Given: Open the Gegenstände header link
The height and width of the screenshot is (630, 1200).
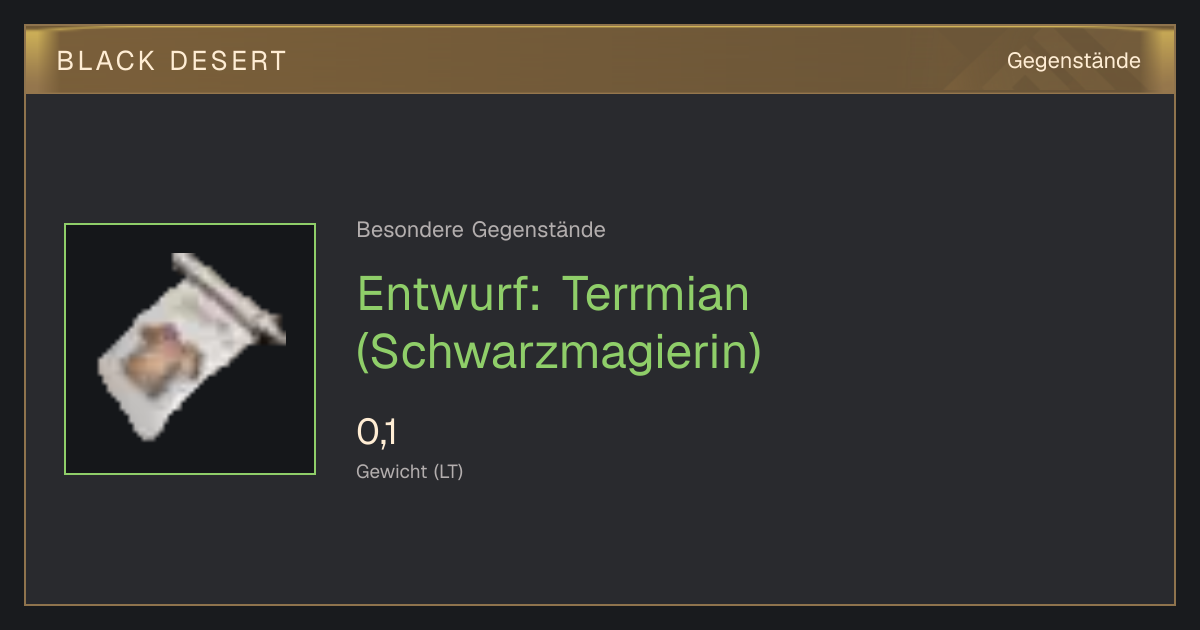Looking at the screenshot, I should 1073,61.
